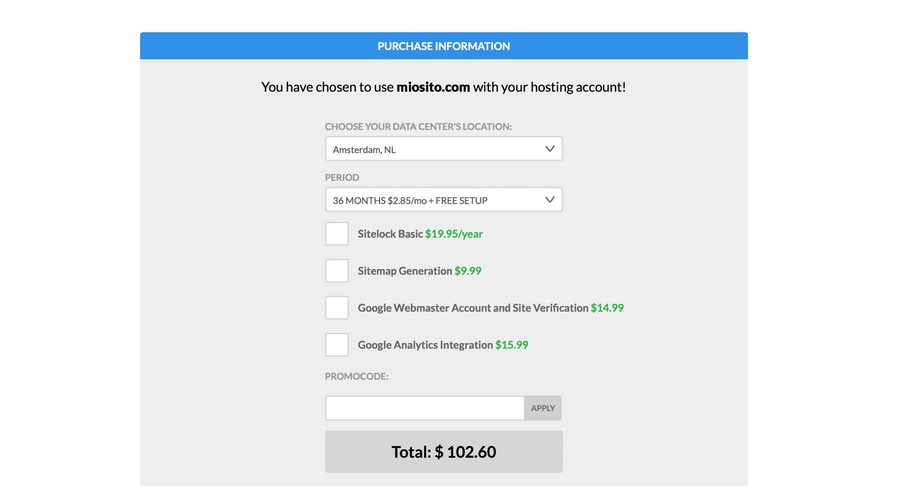Toggle the Google Analytics Integration checkbox

click(337, 344)
